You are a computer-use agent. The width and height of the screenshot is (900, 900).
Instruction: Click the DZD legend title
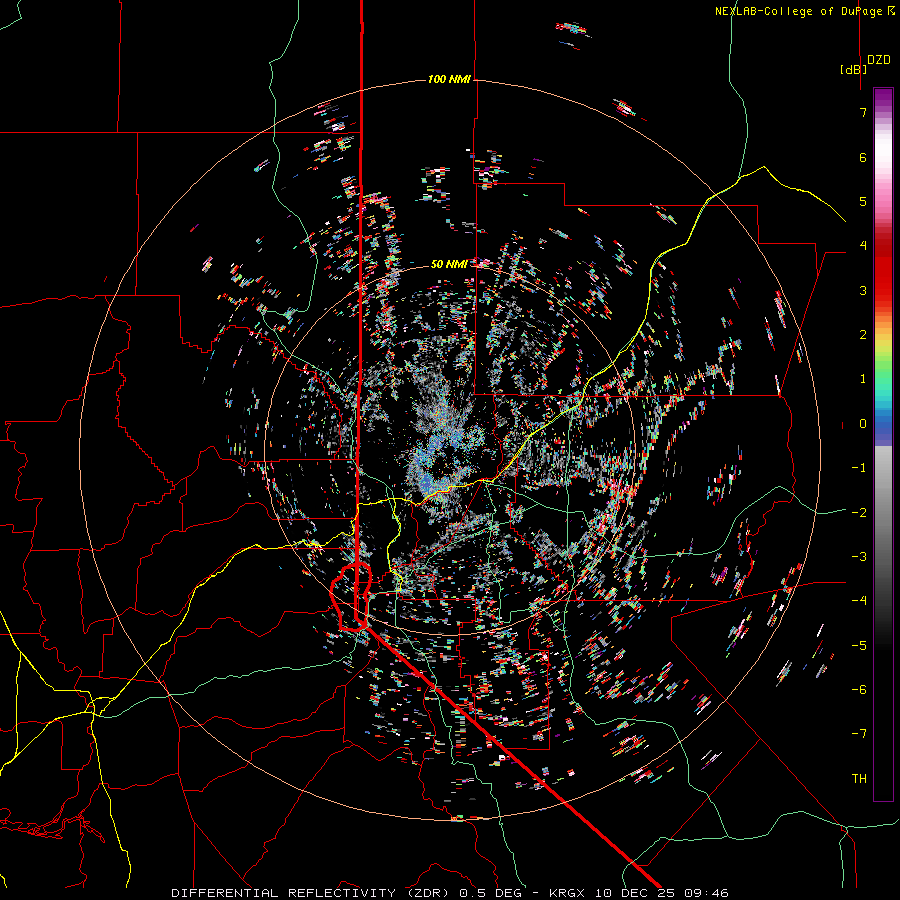pos(879,60)
